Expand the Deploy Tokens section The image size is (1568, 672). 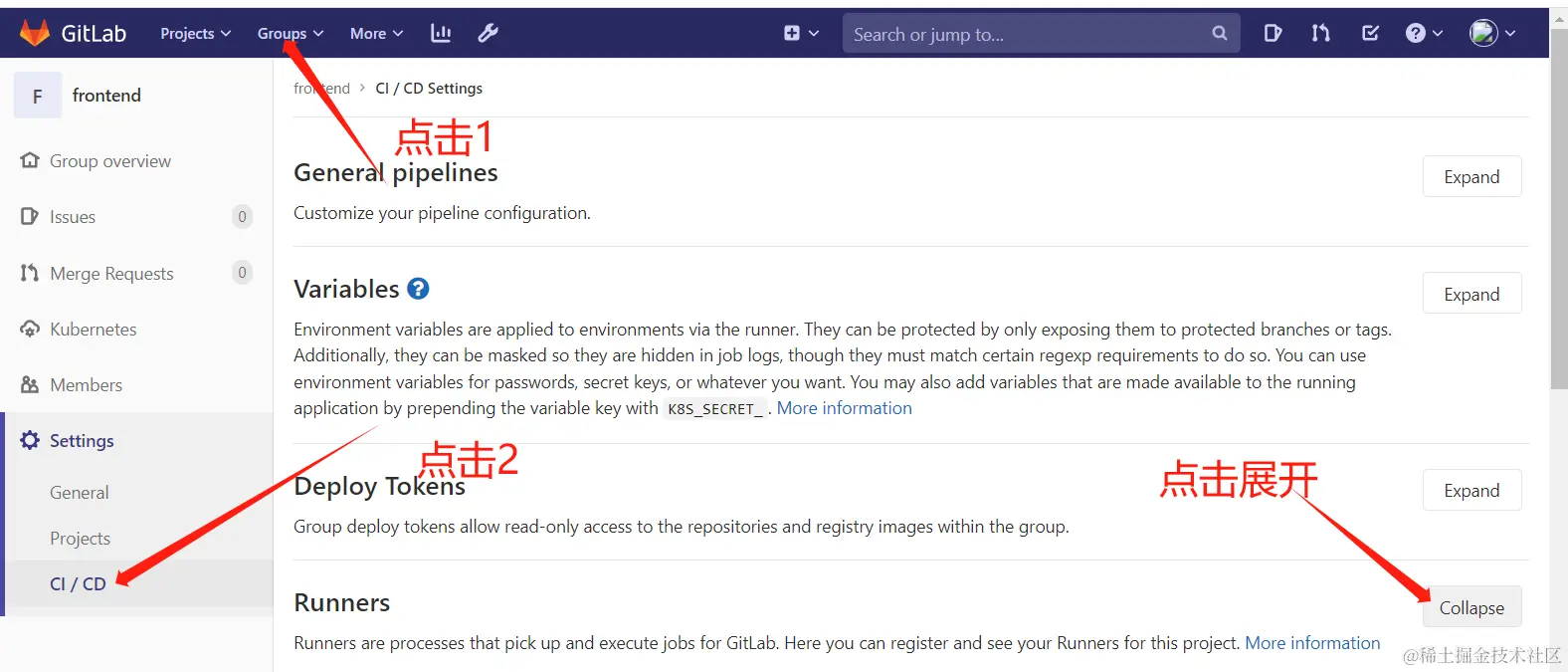(x=1471, y=490)
